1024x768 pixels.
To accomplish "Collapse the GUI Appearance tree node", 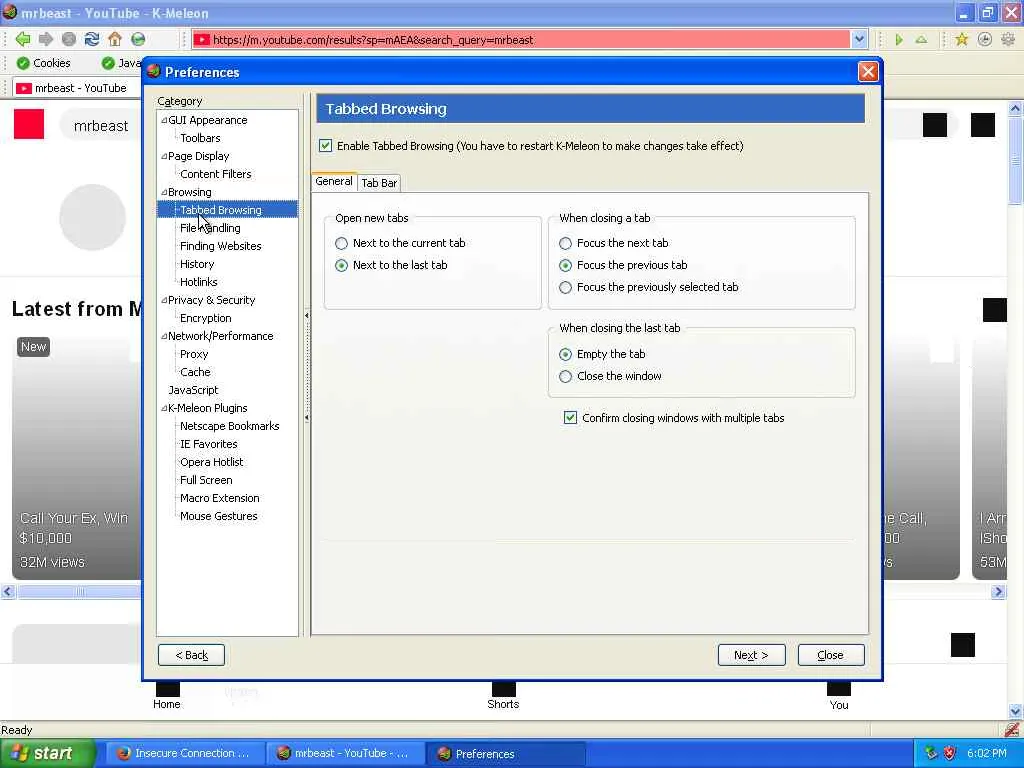I will 164,120.
